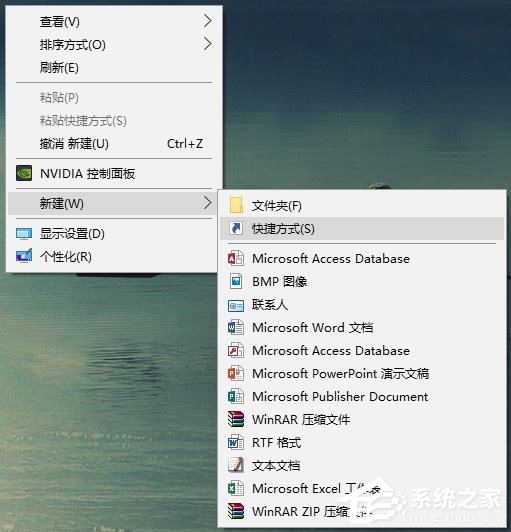Select WinRAR 压缩文件 entry

click(362, 419)
